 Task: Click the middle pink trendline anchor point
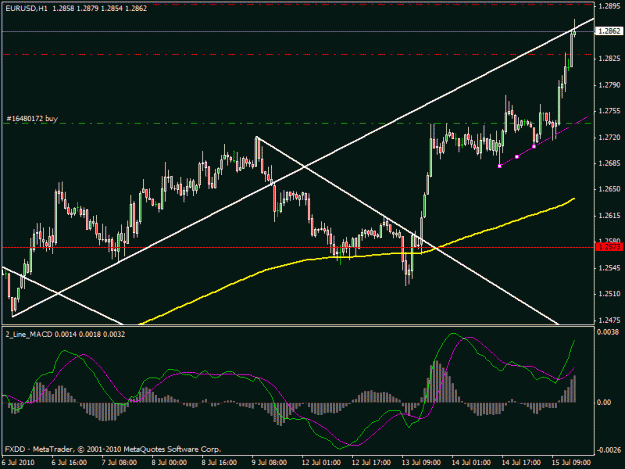click(517, 157)
